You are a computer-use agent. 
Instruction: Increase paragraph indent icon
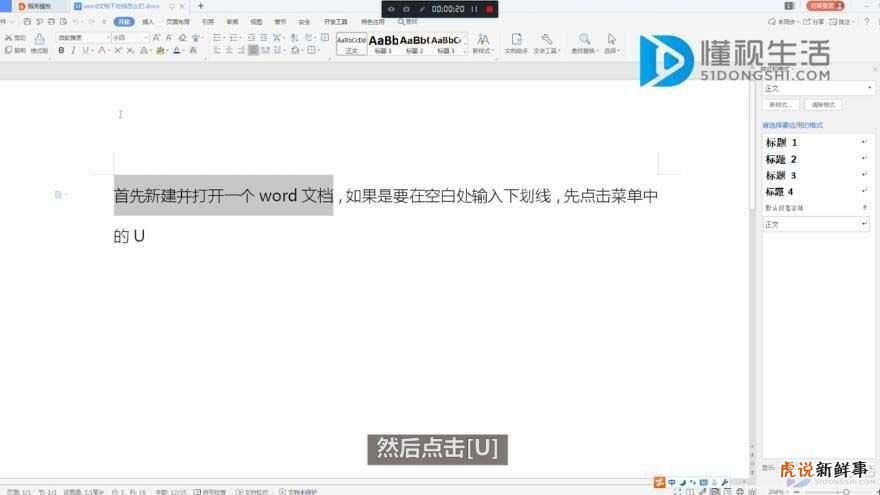(x=263, y=38)
